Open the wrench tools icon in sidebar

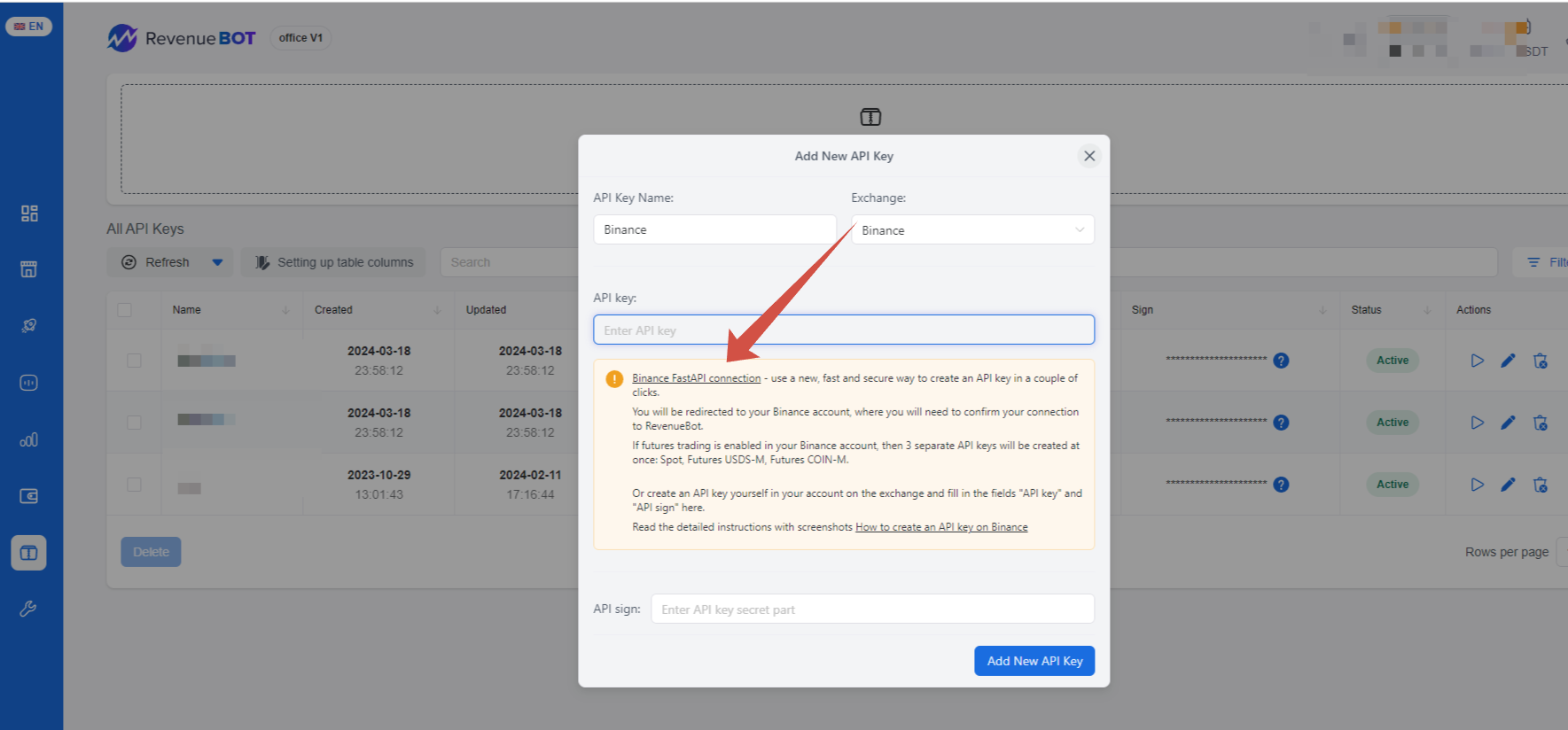(29, 609)
